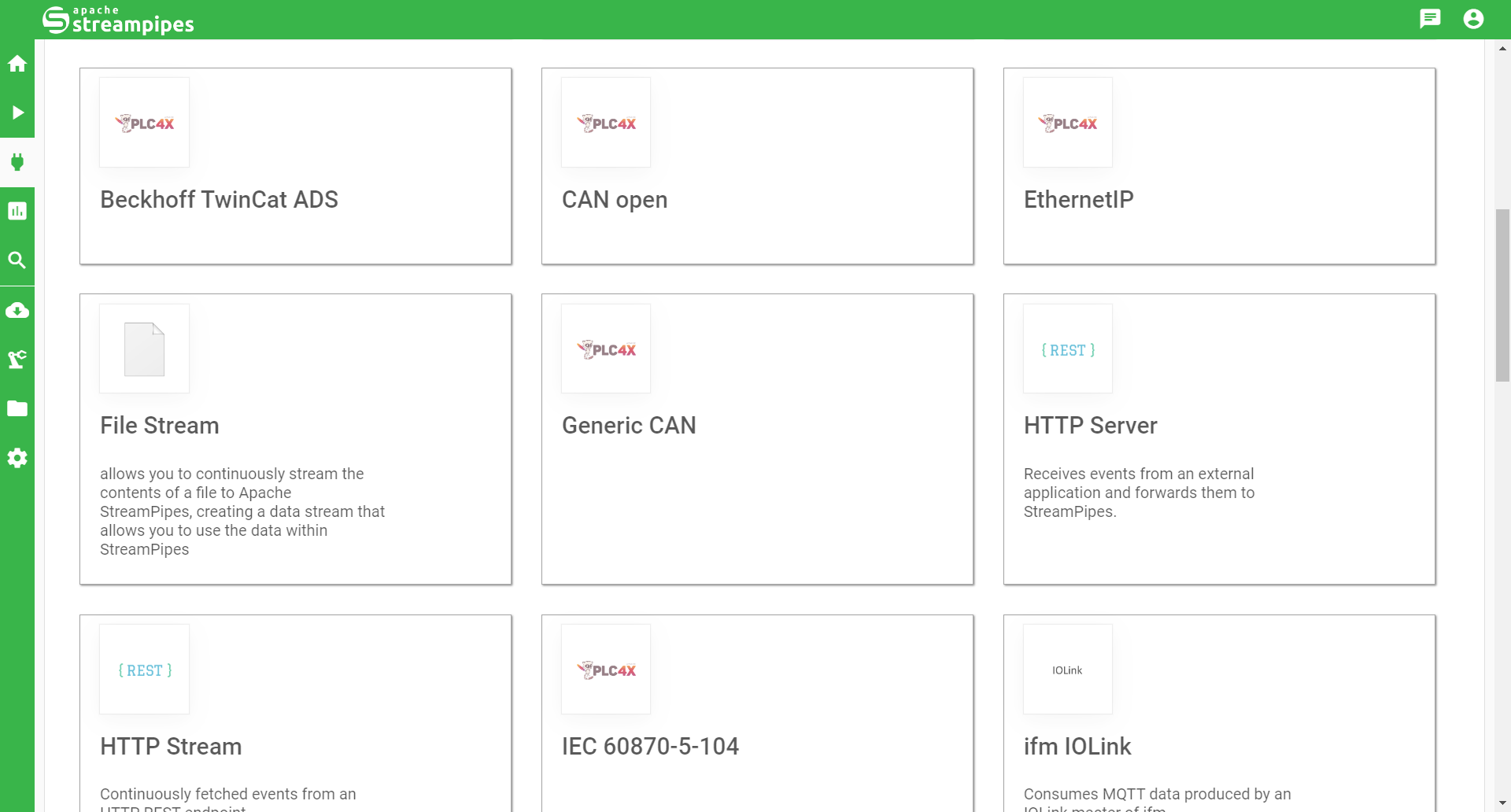Viewport: 1511px width, 812px height.
Task: Open Data Explorer magnifier icon
Action: (17, 260)
